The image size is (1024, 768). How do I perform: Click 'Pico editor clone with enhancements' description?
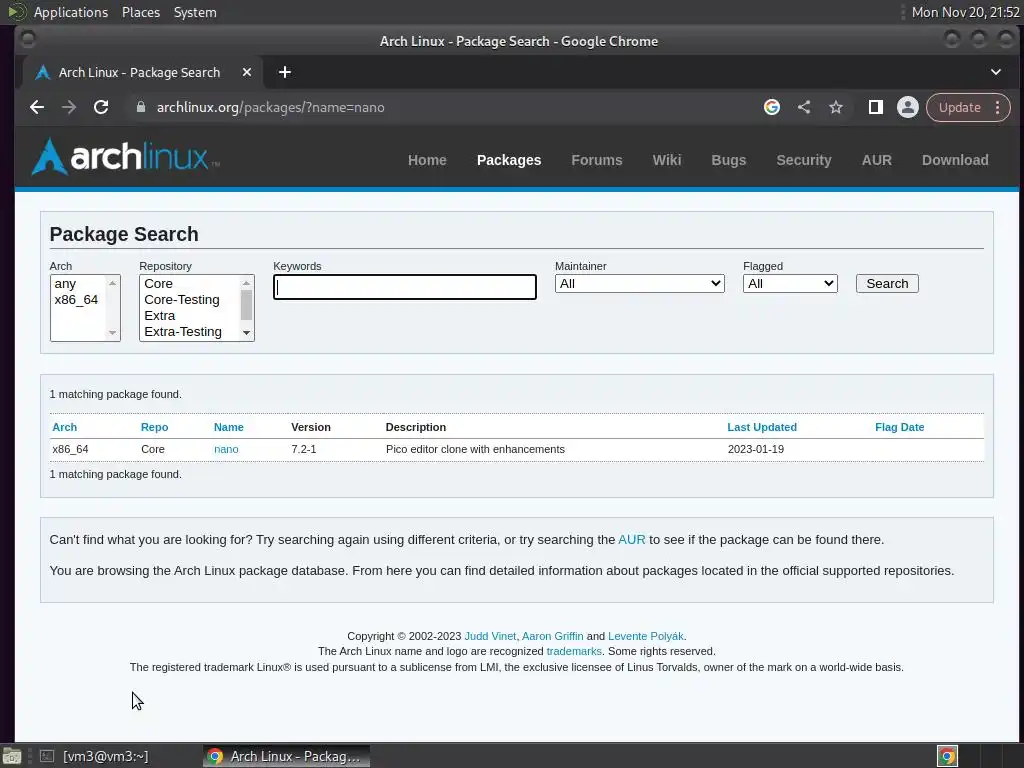475,449
